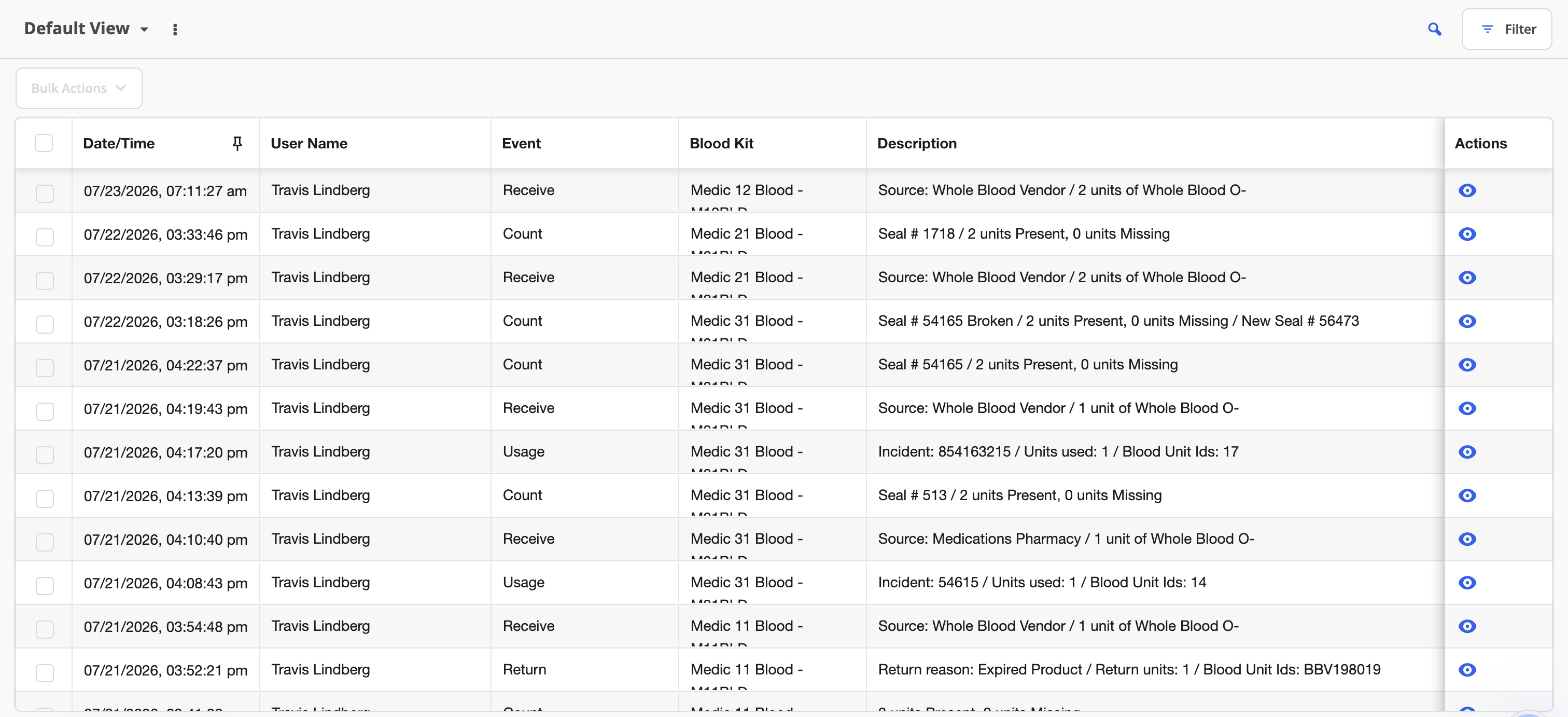Check the 07/21/2026 04:08:43 pm row
The image size is (1568, 717).
(x=45, y=585)
